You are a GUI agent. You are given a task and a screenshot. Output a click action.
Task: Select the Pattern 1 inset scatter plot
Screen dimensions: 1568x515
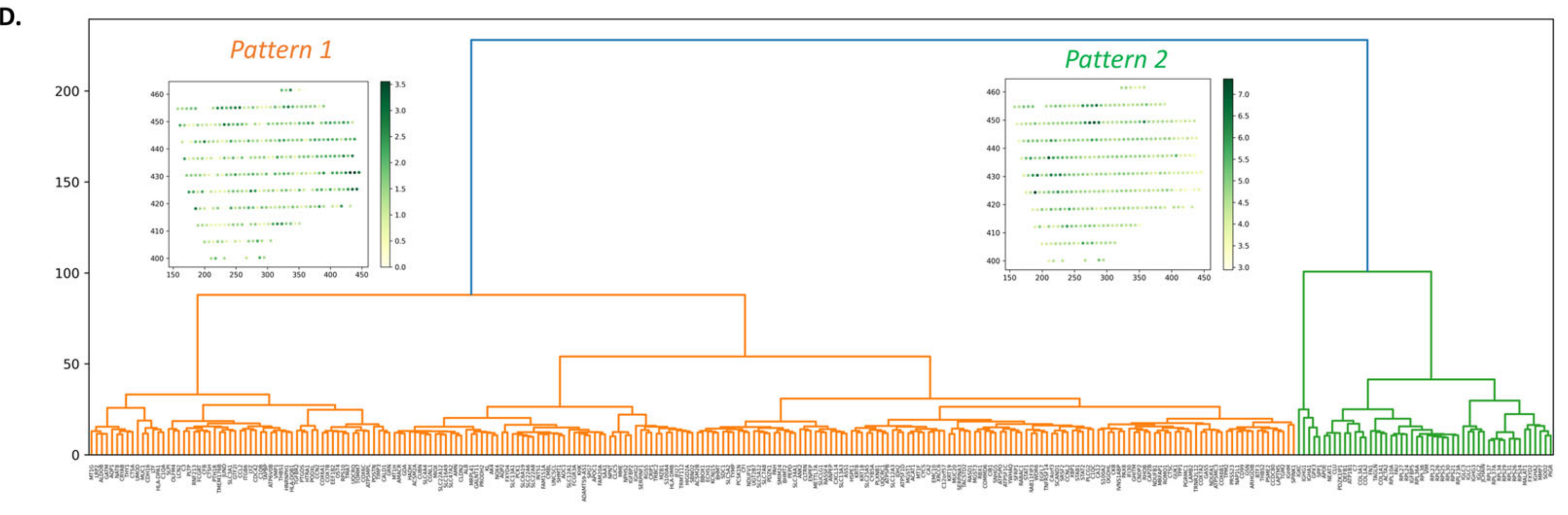coord(268,174)
